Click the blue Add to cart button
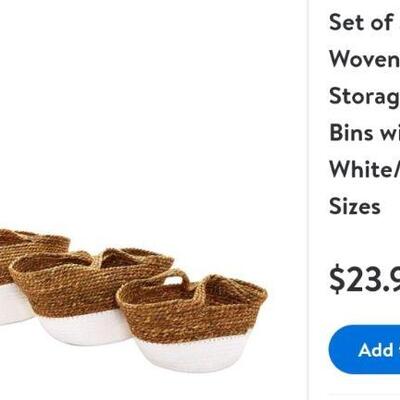Viewport: 400px width, 400px height. (x=364, y=349)
